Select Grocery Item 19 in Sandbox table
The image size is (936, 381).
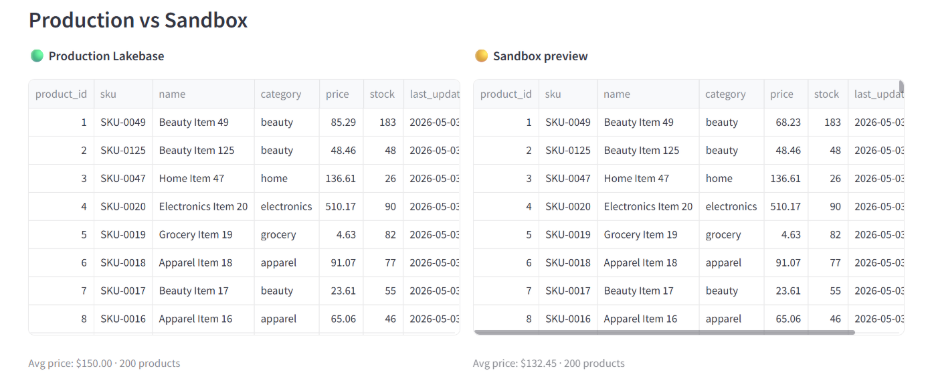pos(648,235)
